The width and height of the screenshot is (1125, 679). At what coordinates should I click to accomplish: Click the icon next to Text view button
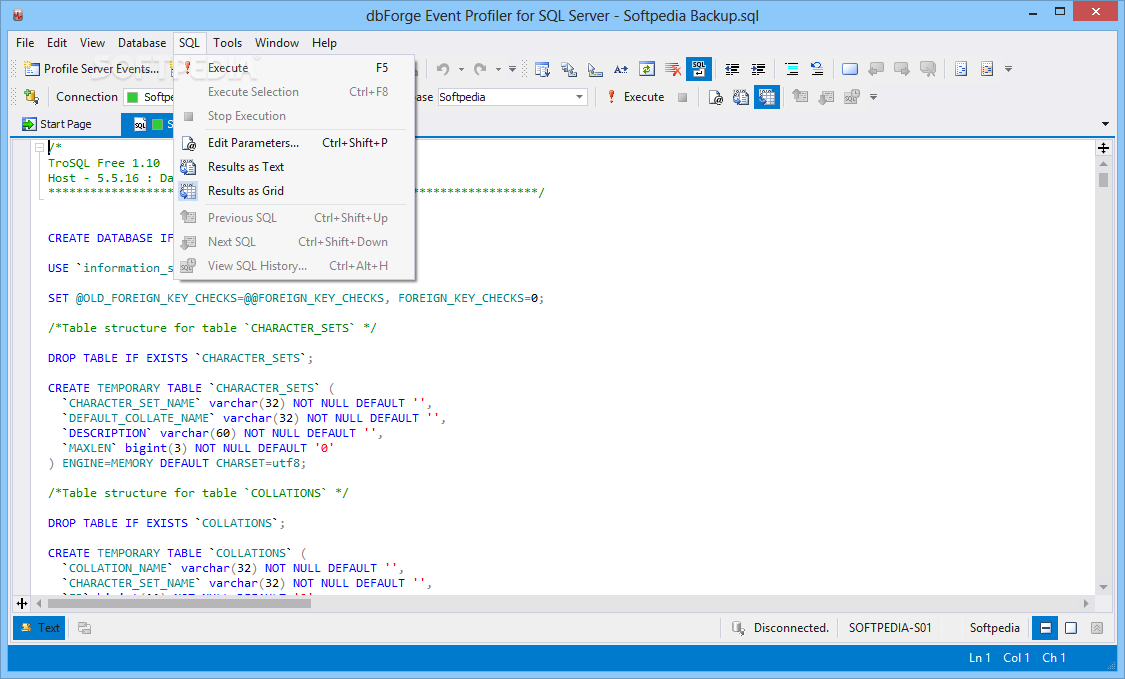pyautogui.click(x=85, y=628)
